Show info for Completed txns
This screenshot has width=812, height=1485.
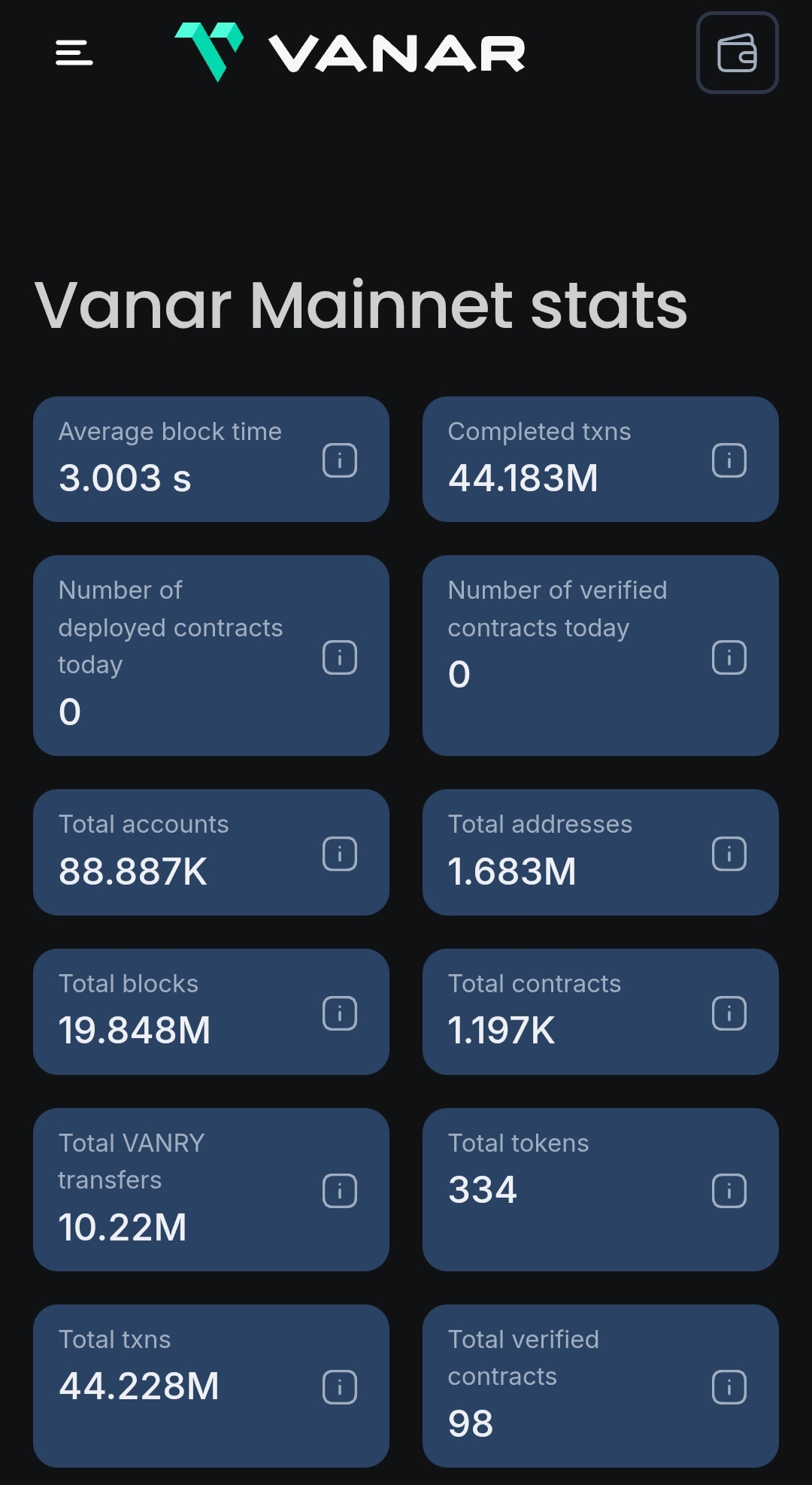[729, 460]
